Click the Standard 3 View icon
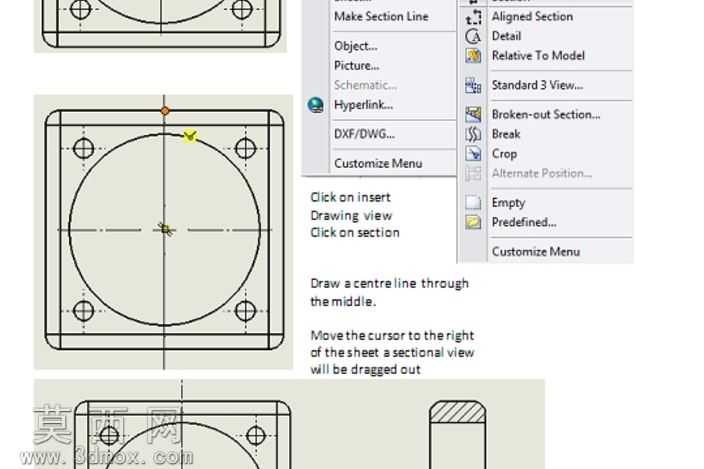Viewport: 704px width, 469px height. point(473,85)
